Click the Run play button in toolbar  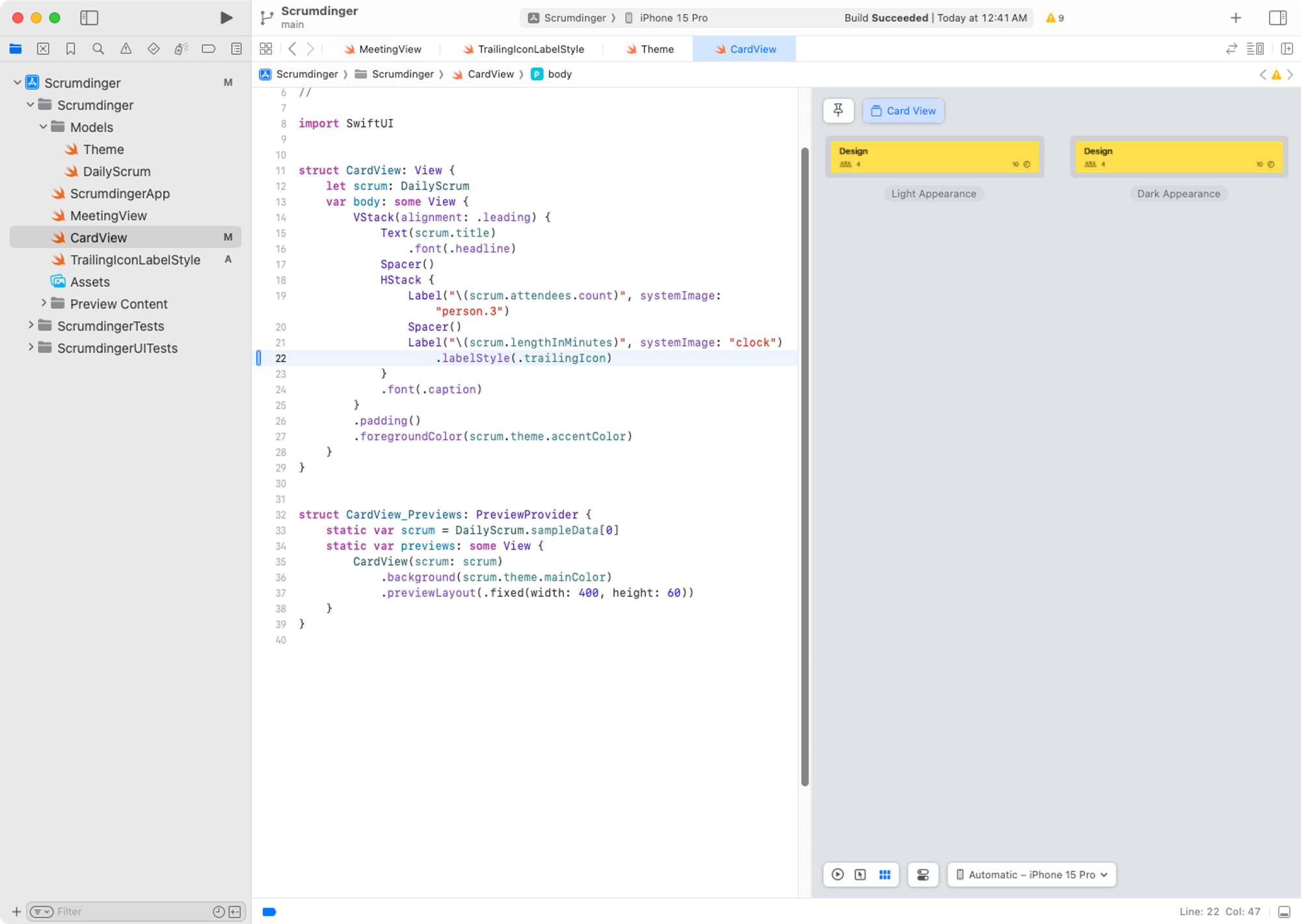[226, 18]
